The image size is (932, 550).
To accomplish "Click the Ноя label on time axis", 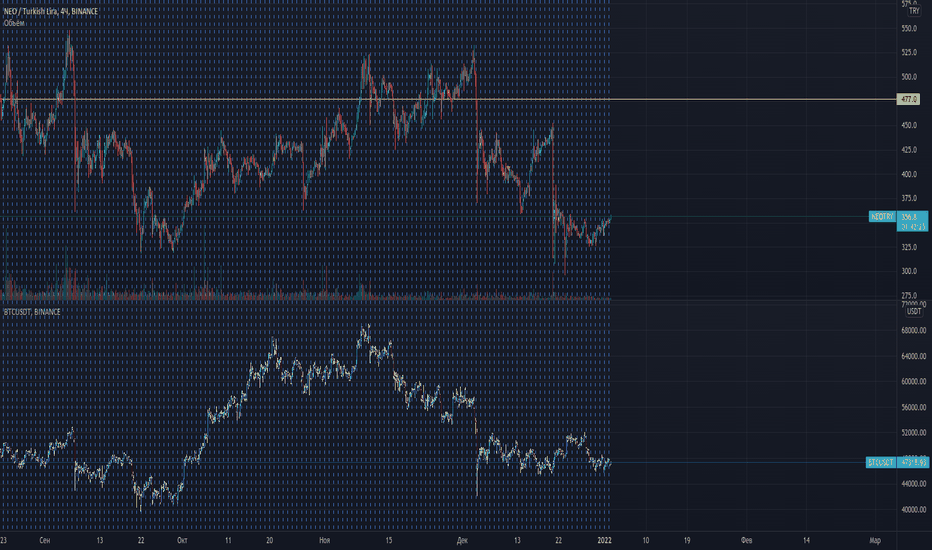I will coord(325,540).
